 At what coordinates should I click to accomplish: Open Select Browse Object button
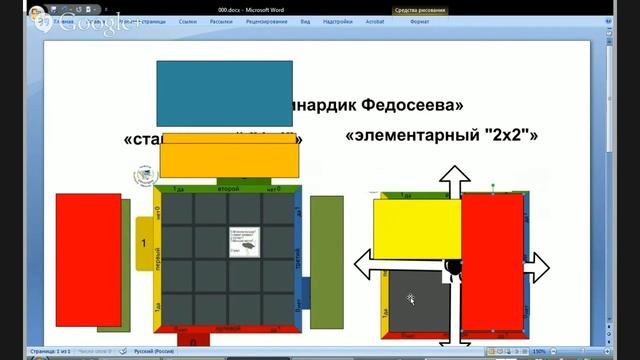tap(609, 334)
